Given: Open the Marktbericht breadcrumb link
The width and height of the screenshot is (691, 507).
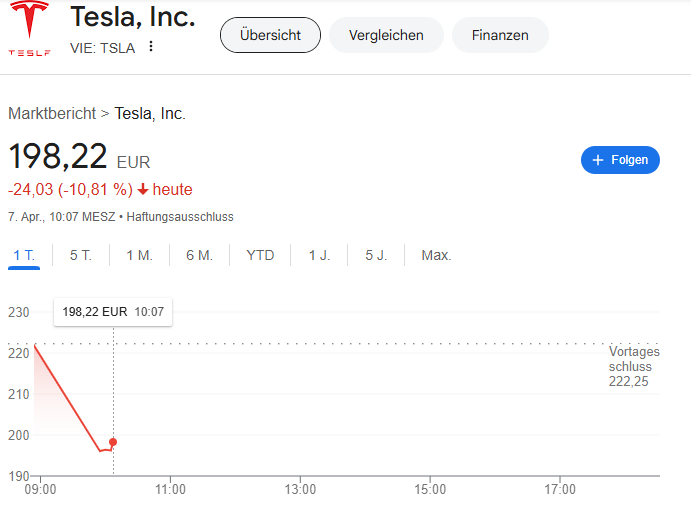Looking at the screenshot, I should pos(52,114).
